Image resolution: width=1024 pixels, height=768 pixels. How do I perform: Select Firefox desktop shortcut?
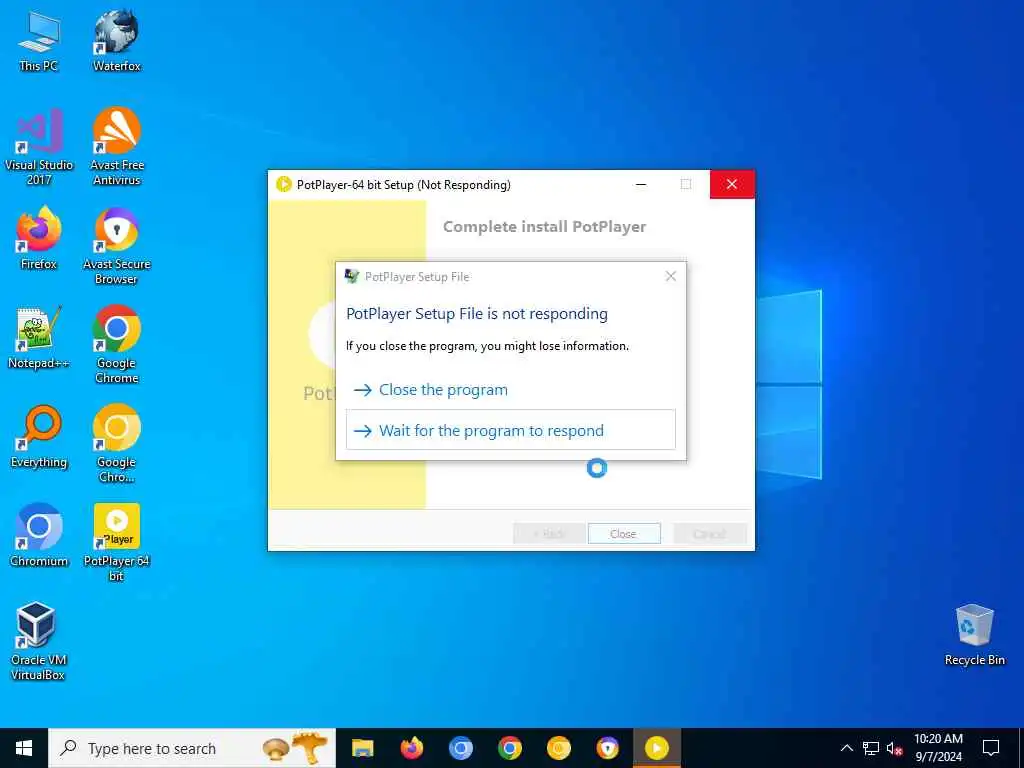(39, 238)
